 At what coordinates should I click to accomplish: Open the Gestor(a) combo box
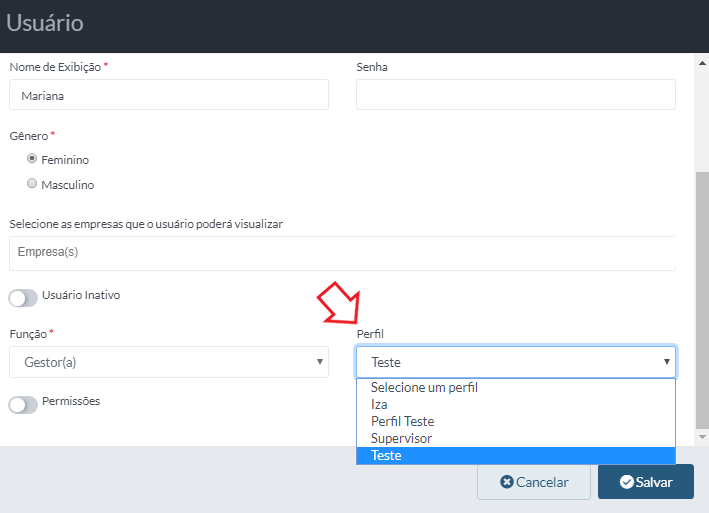point(169,362)
